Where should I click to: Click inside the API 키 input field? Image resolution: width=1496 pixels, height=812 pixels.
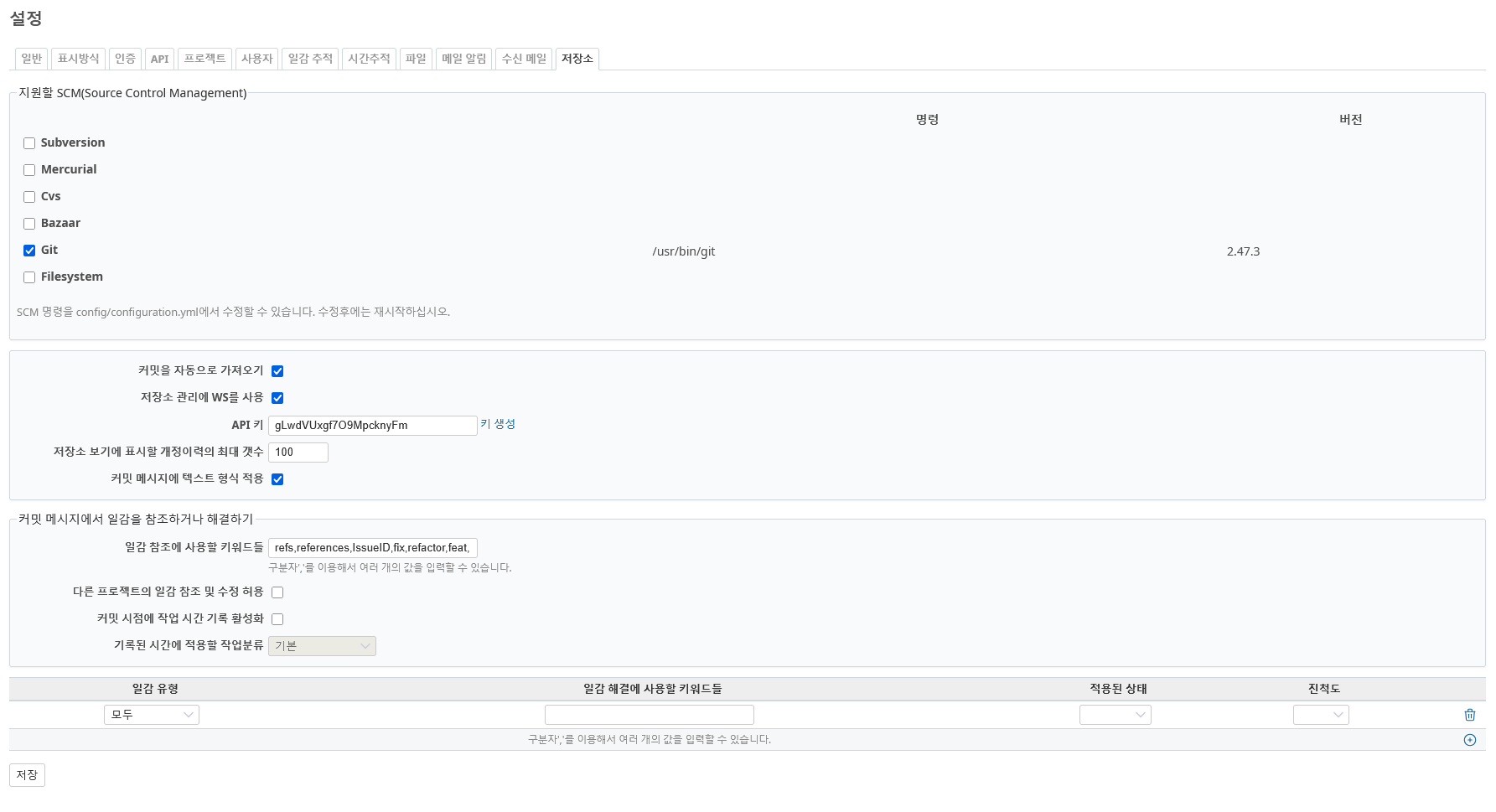pos(372,425)
